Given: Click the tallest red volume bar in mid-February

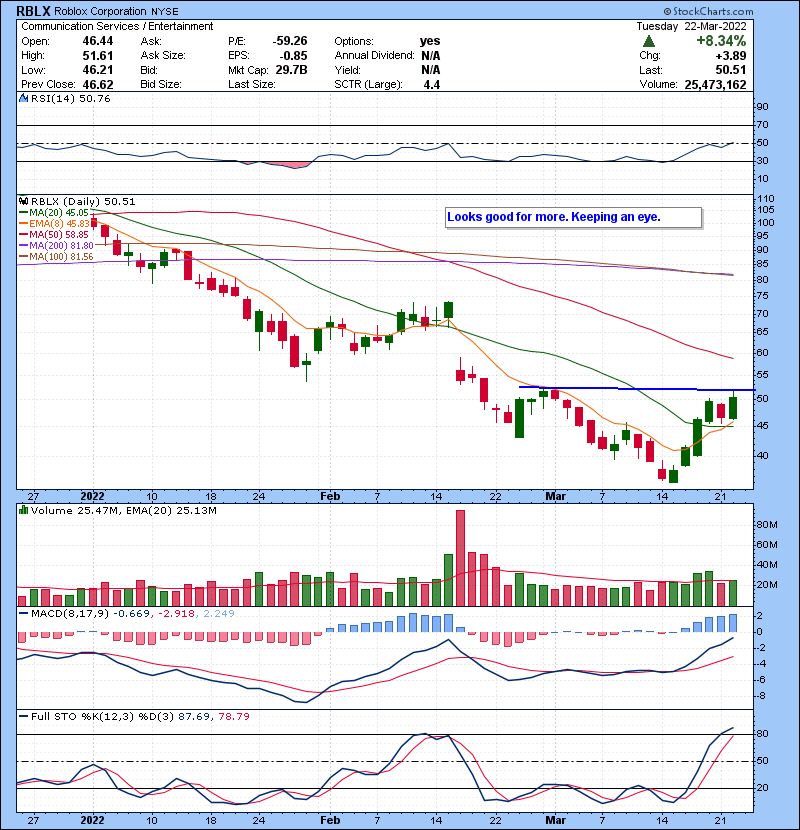Looking at the screenshot, I should click(460, 558).
